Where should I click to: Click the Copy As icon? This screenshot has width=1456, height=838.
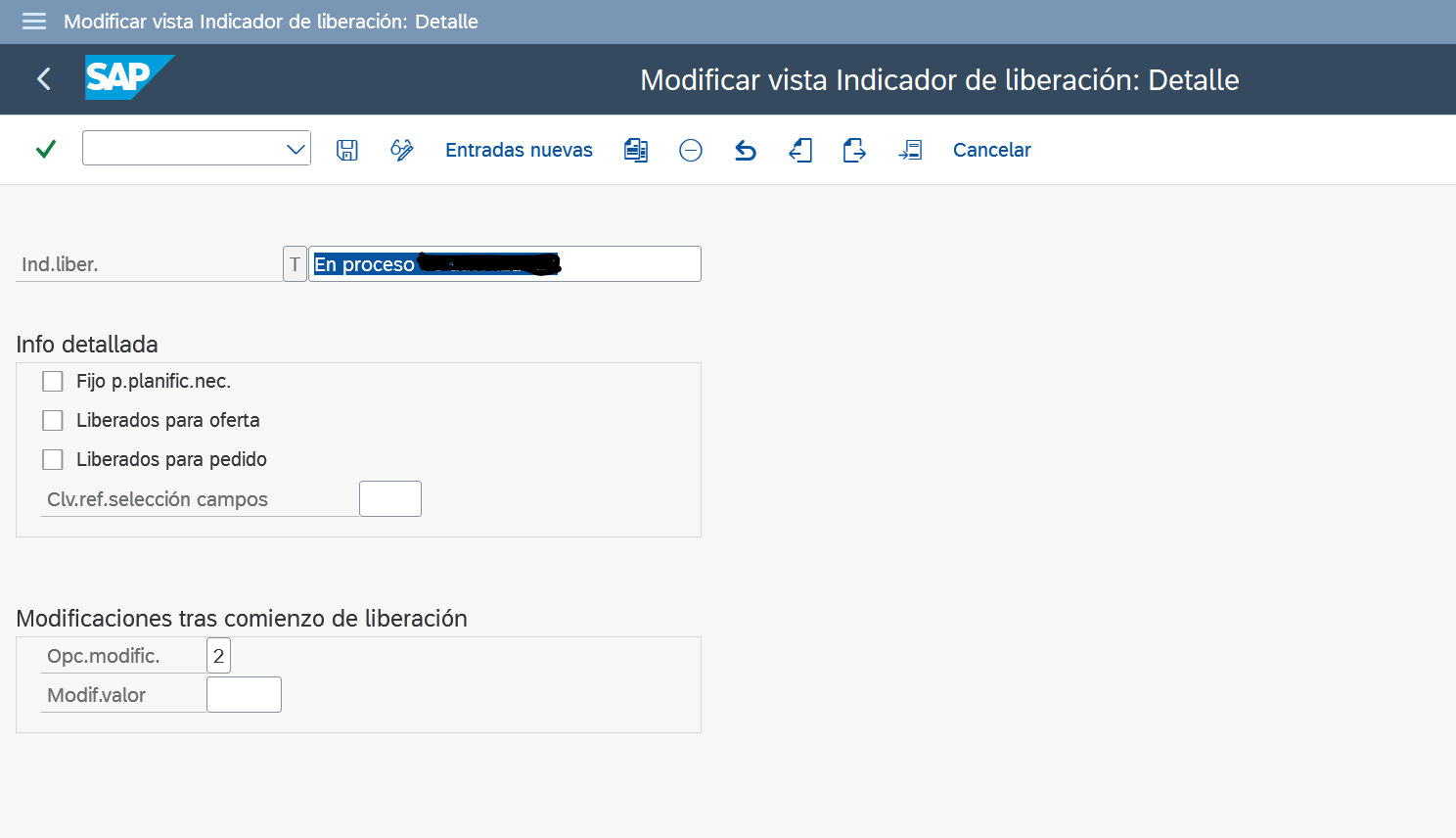(636, 150)
